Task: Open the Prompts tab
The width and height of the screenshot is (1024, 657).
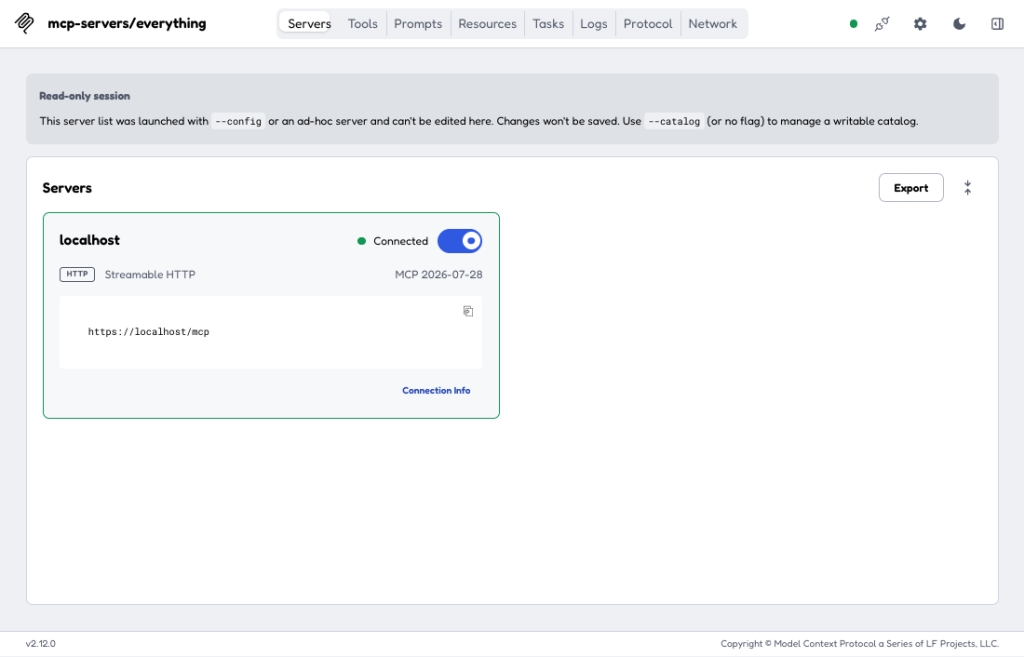Action: tap(418, 24)
